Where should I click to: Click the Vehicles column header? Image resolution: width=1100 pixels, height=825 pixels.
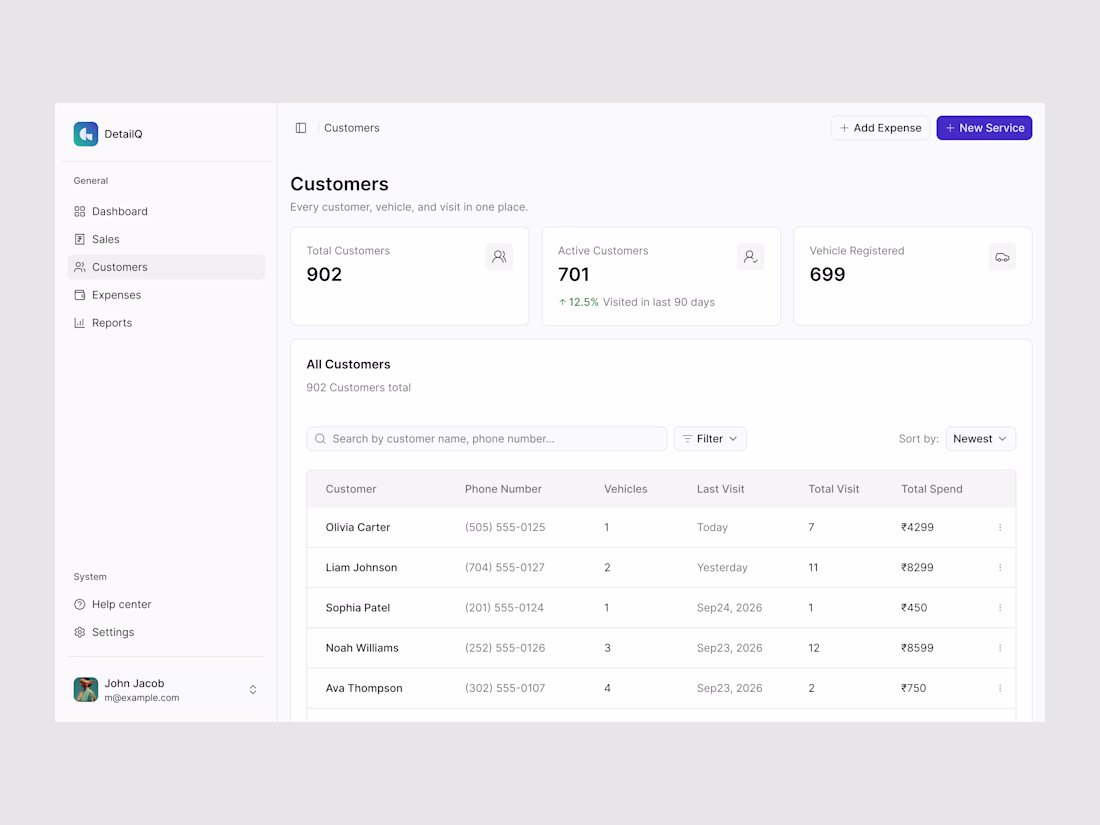[626, 489]
